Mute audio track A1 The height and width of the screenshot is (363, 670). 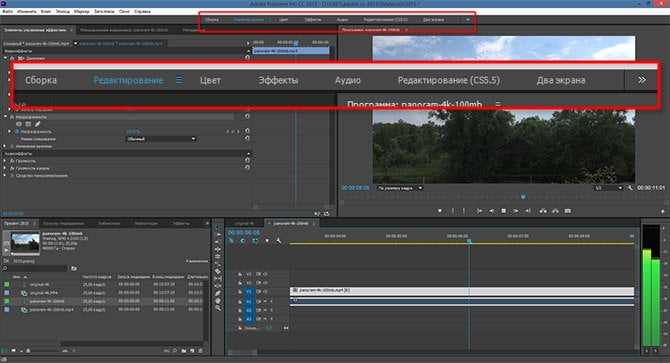265,302
